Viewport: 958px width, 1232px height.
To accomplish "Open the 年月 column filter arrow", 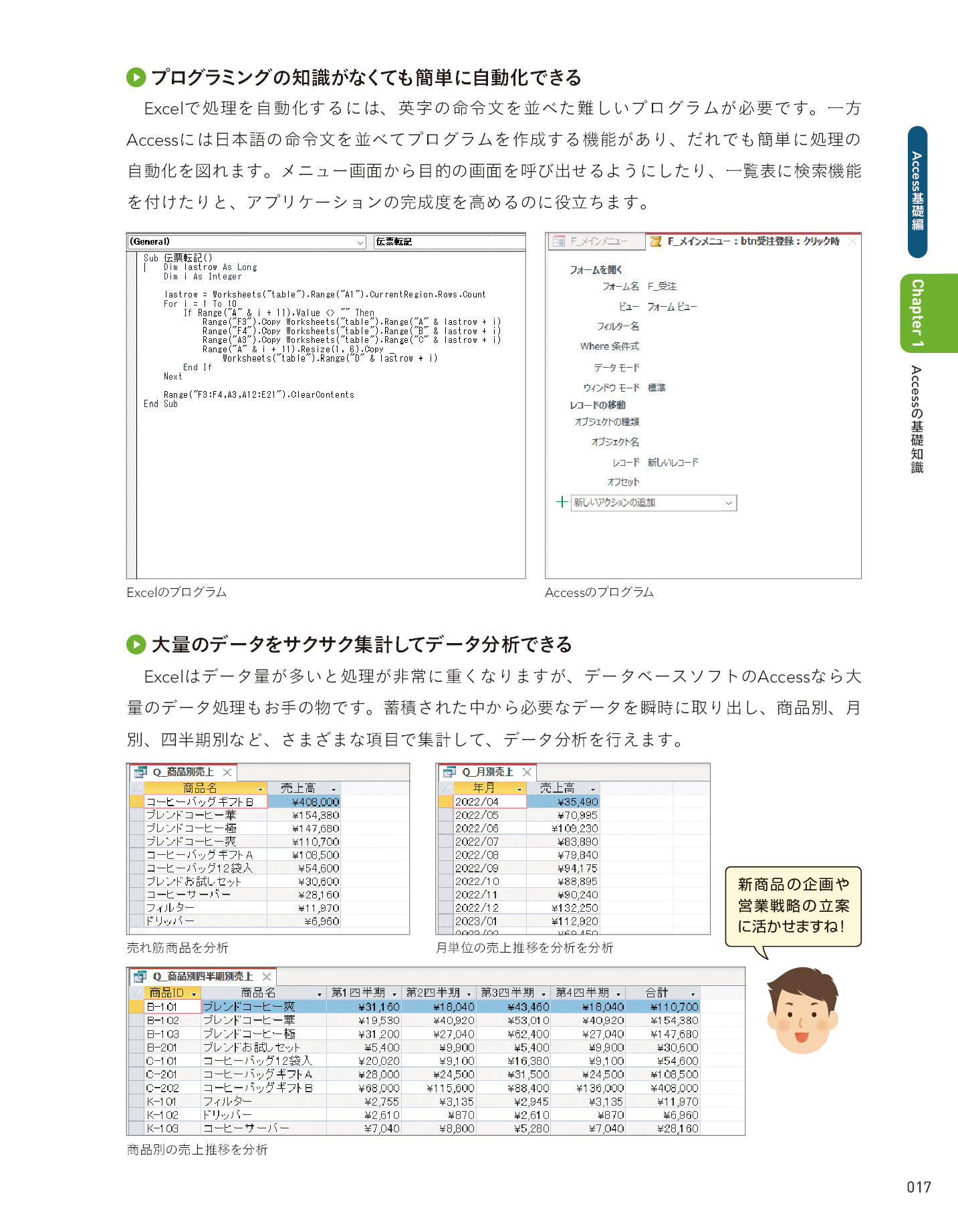I will coord(519,789).
